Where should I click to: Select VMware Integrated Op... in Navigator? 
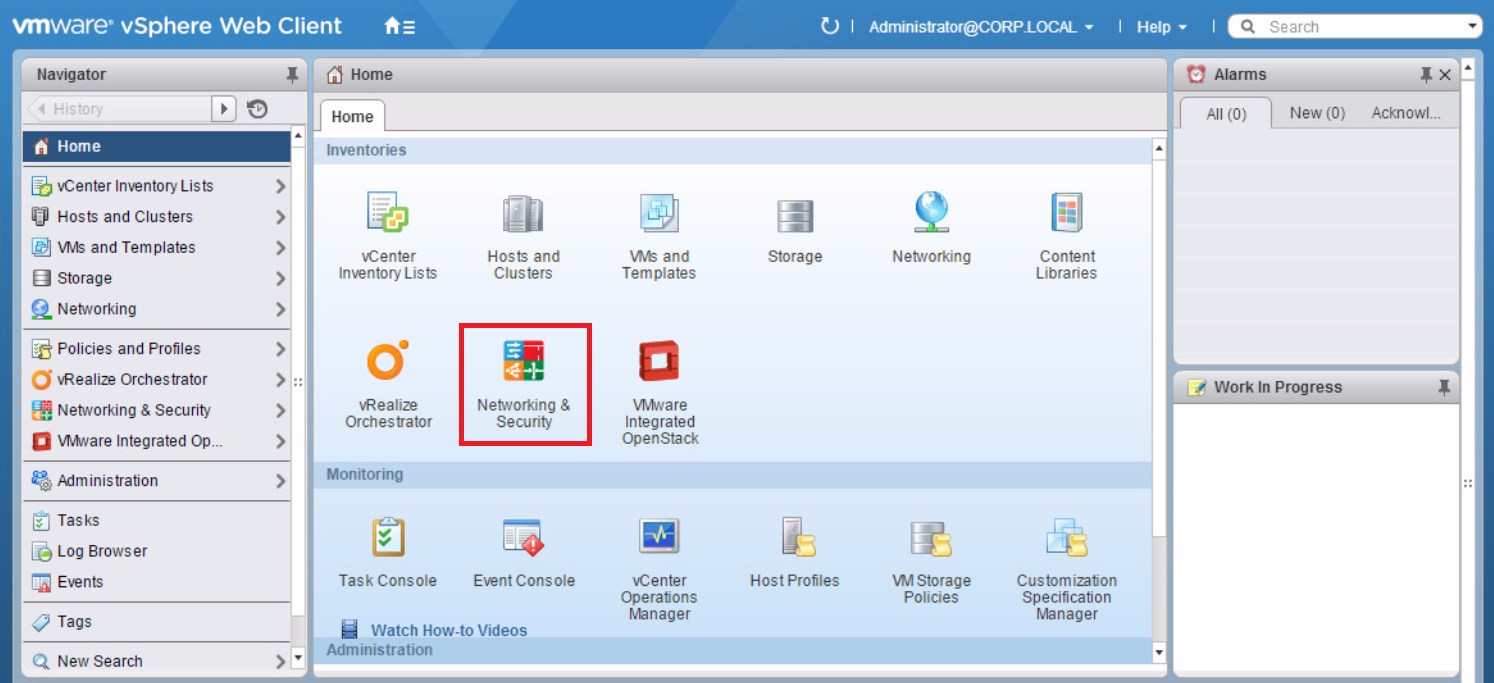157,441
